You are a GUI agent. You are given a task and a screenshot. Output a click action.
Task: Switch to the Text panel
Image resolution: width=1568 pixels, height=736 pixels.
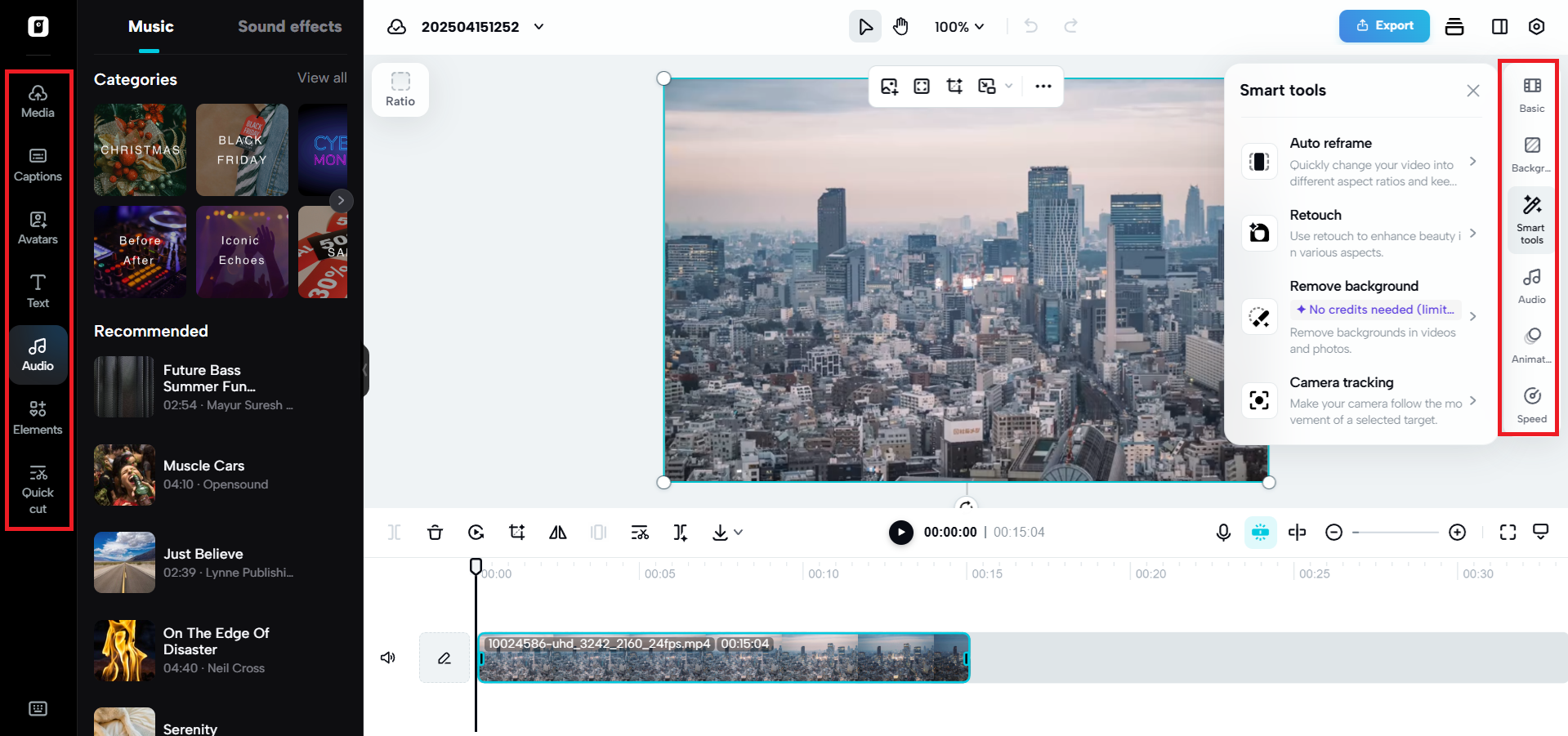(x=38, y=290)
